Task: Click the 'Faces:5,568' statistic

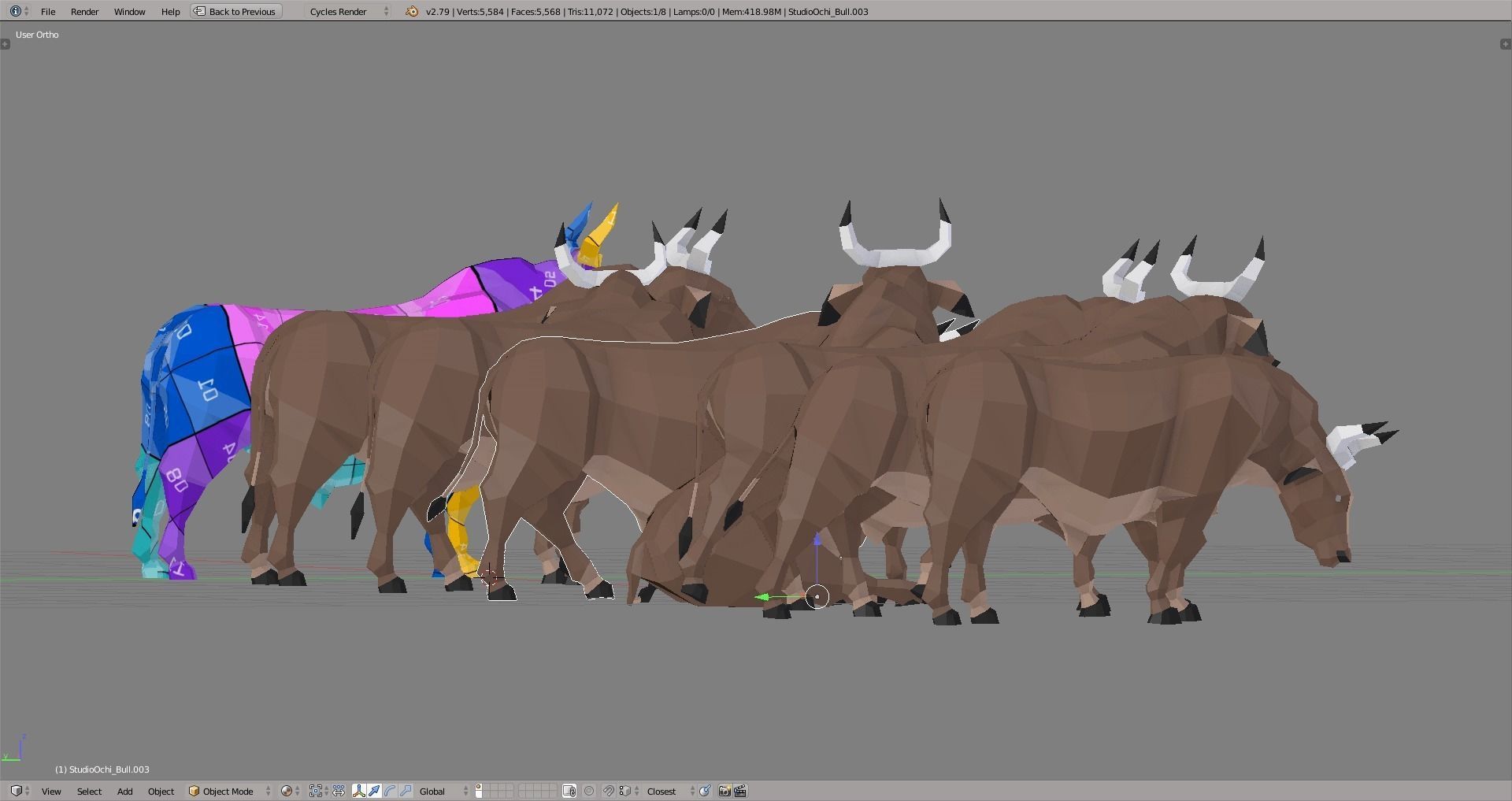Action: (535, 12)
